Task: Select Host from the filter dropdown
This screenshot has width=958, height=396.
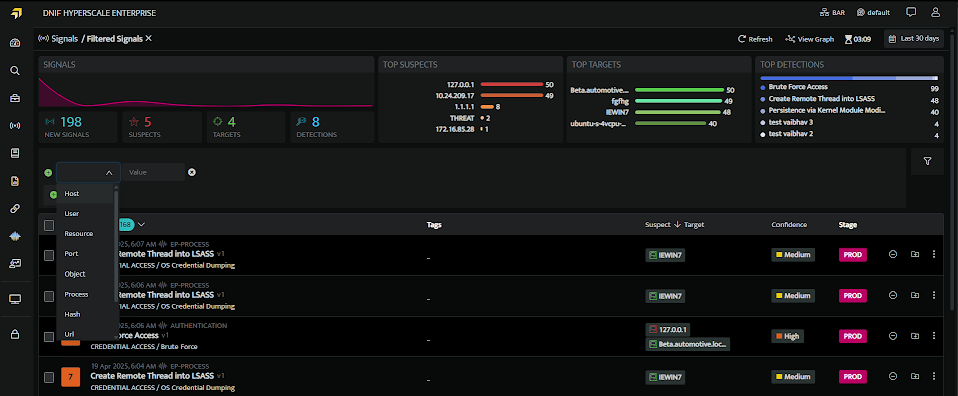Action: click(85, 193)
